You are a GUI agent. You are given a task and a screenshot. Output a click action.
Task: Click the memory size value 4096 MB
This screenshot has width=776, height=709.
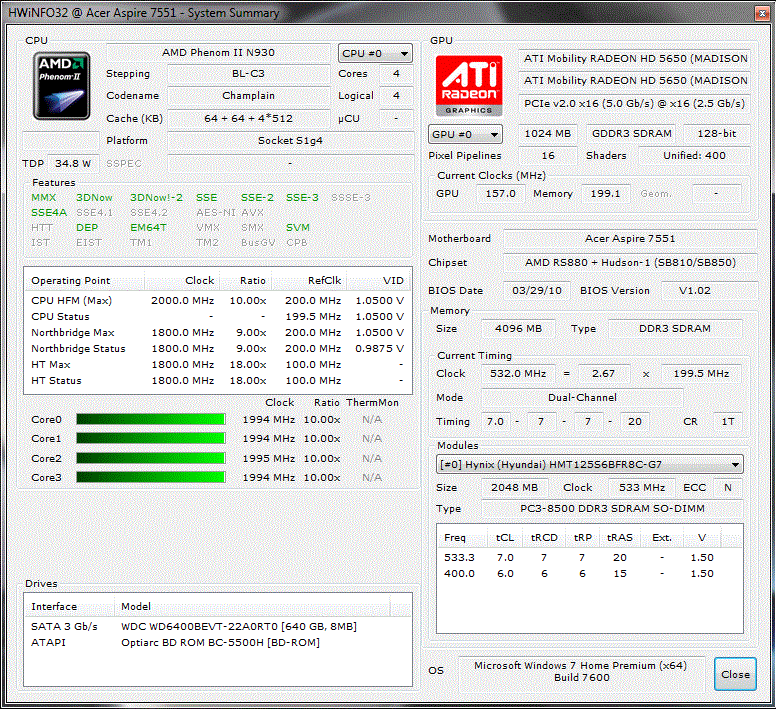pyautogui.click(x=518, y=329)
